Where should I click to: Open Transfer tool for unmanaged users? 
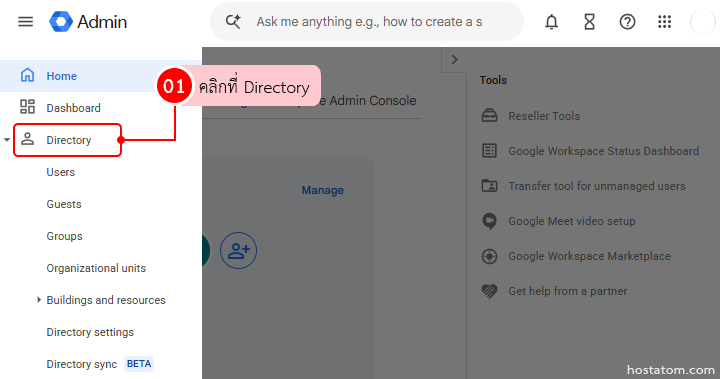(x=596, y=186)
